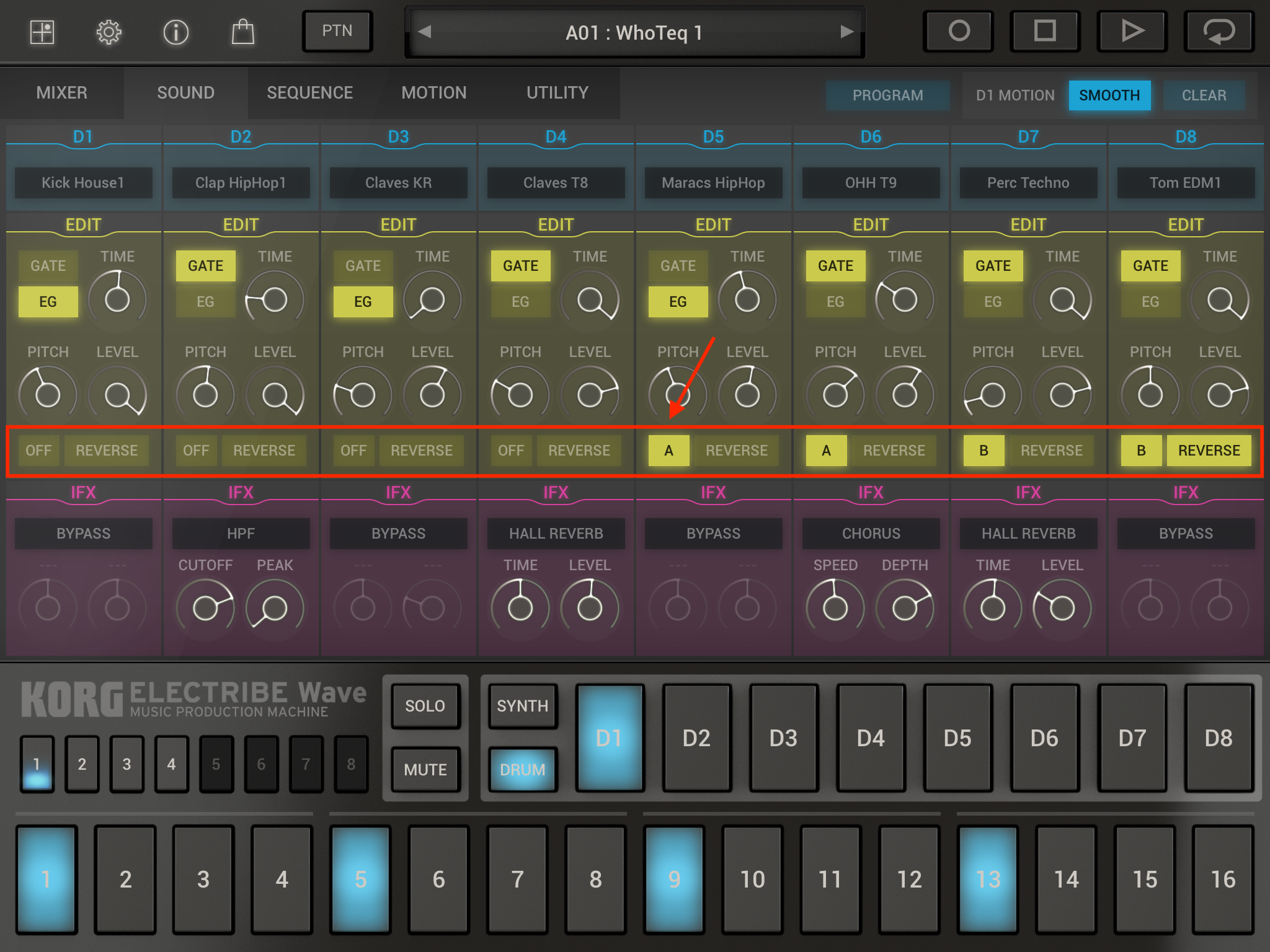This screenshot has height=952, width=1270.
Task: Switch to SYNTH mode
Action: point(522,706)
